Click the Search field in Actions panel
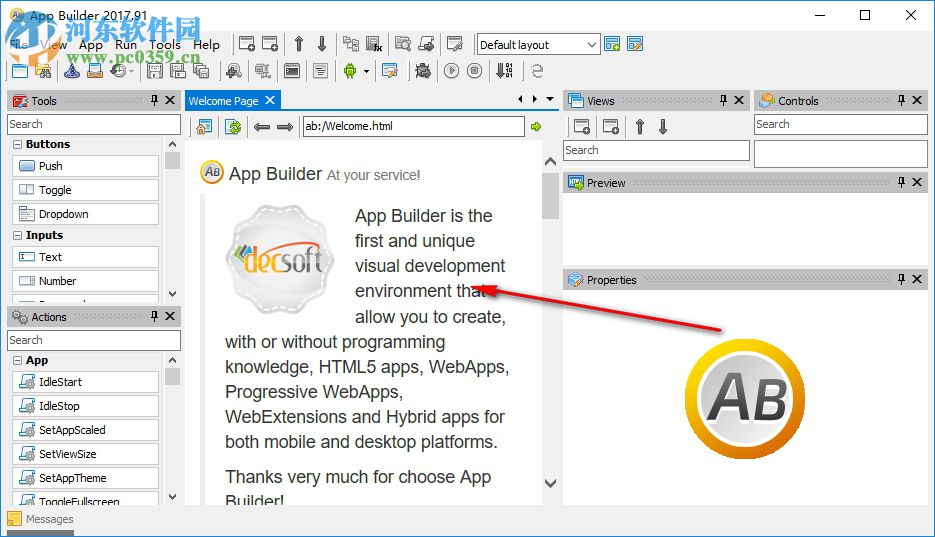This screenshot has height=537, width=935. (x=94, y=340)
